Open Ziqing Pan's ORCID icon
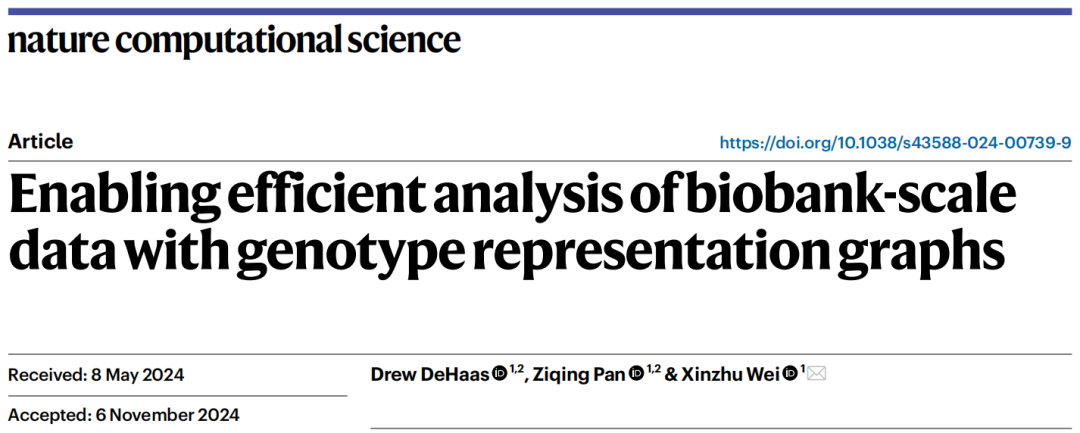The image size is (1080, 433). (x=636, y=374)
